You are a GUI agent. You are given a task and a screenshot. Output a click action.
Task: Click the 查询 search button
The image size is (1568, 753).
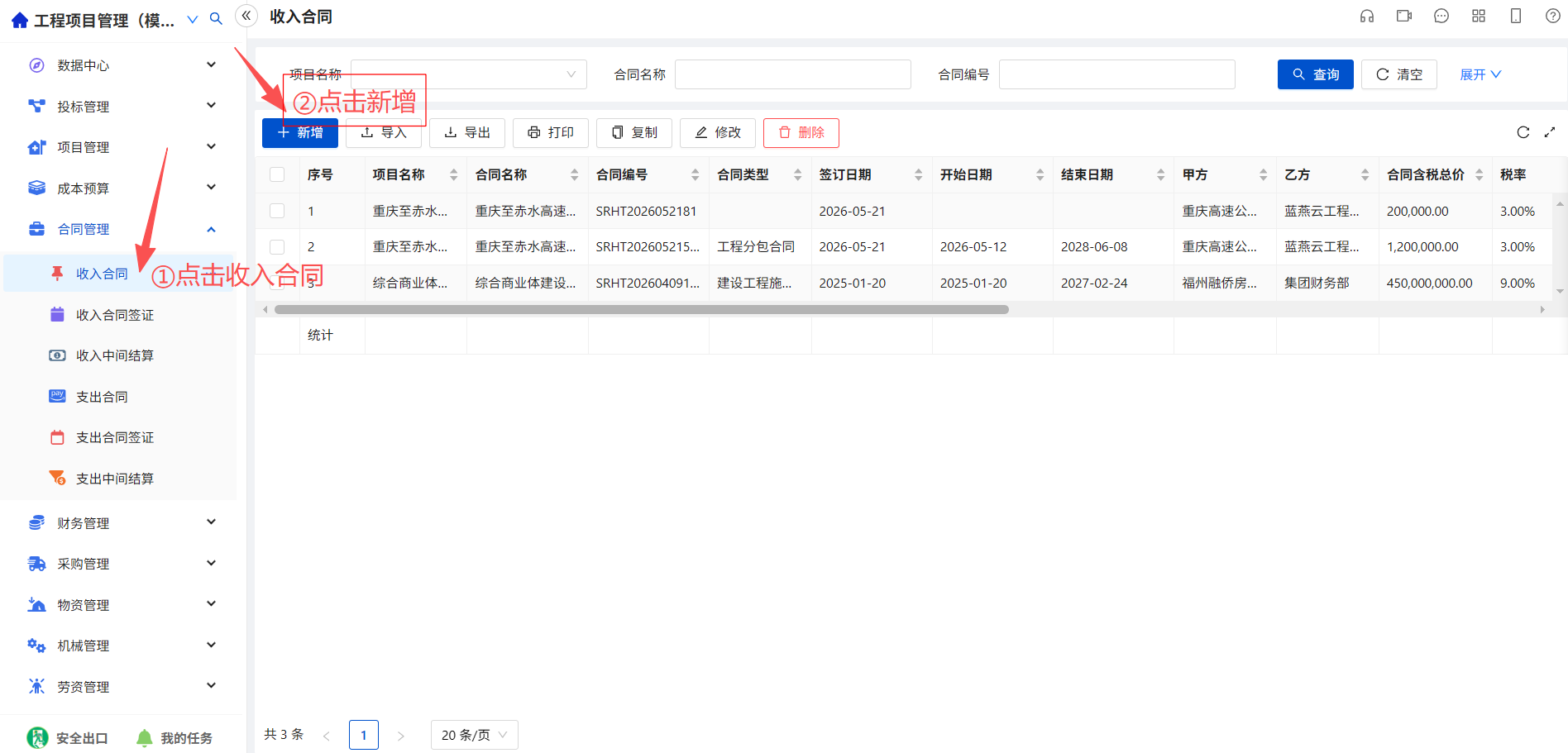[x=1316, y=74]
